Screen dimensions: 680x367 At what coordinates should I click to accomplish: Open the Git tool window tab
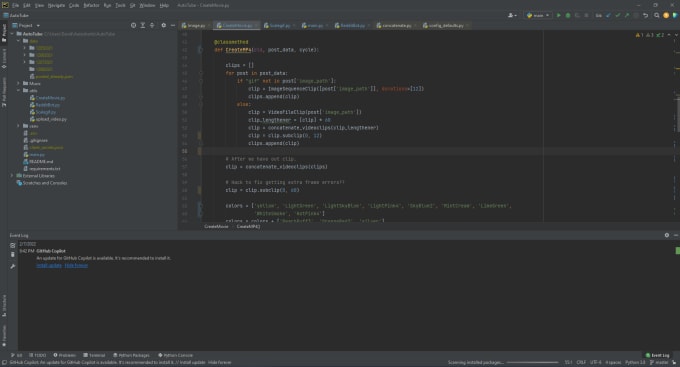16,355
